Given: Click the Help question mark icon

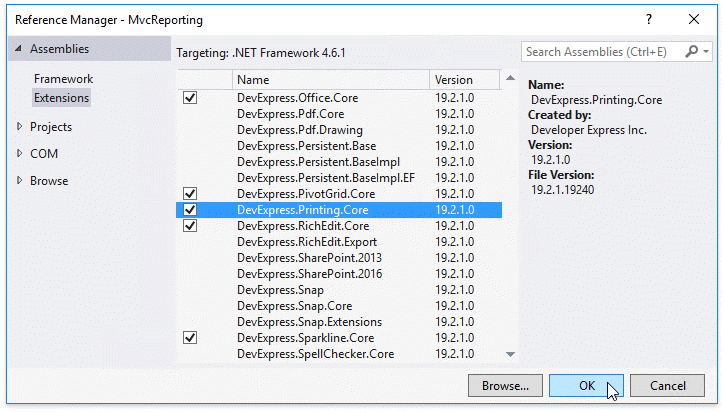Looking at the screenshot, I should (649, 19).
